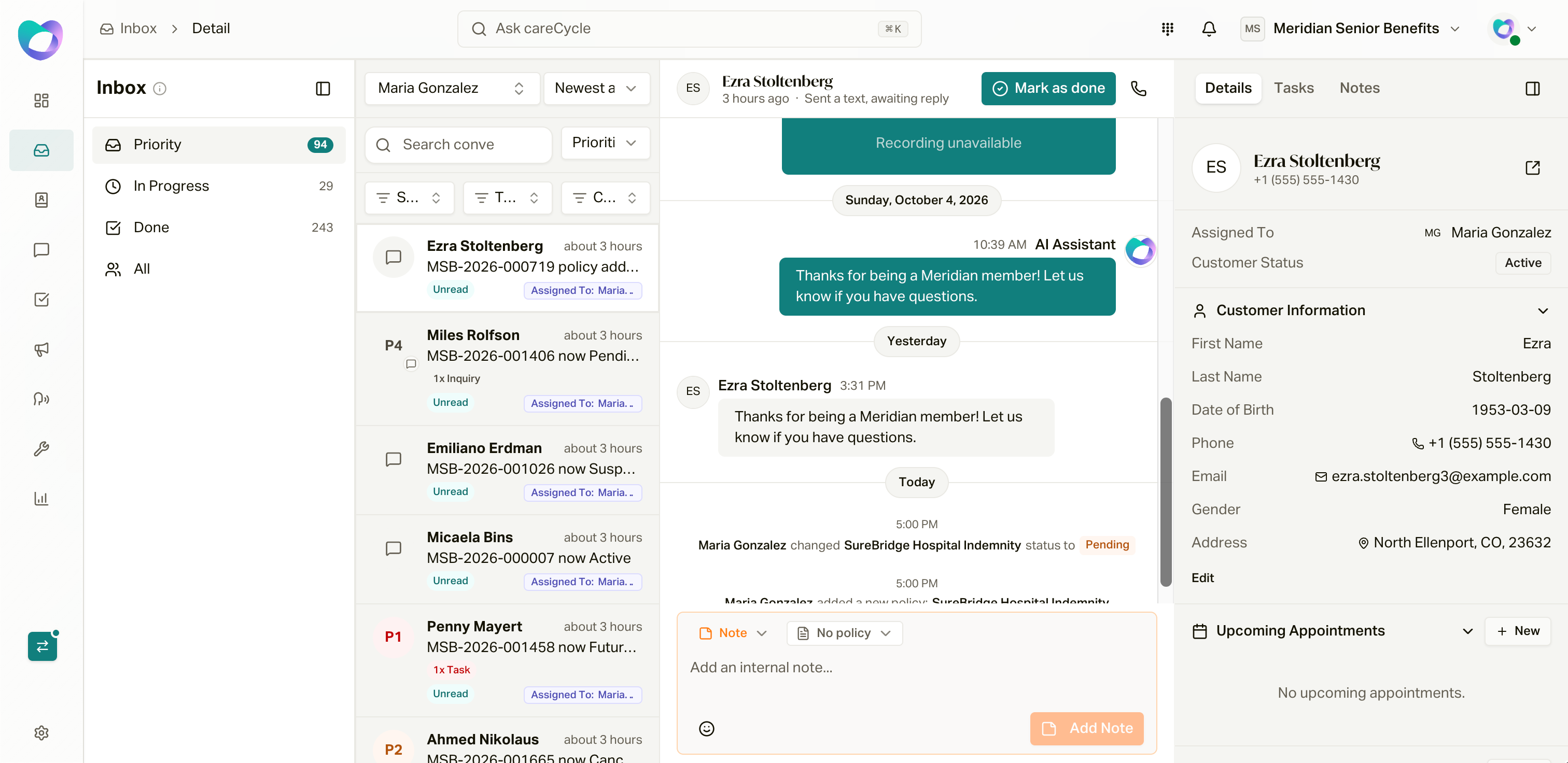Screen dimensions: 1568x763
Task: Open the dashboard grid icon in sidebar
Action: 41,101
